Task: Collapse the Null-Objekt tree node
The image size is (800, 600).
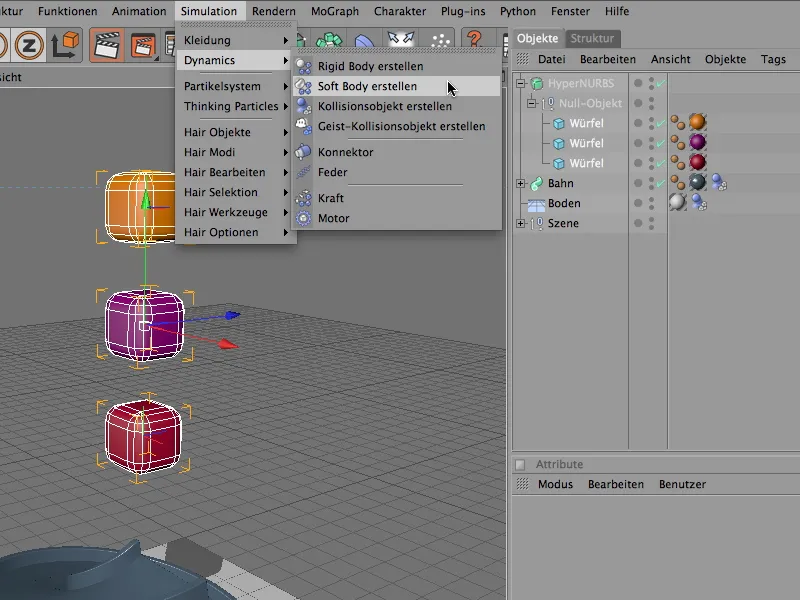Action: click(531, 104)
